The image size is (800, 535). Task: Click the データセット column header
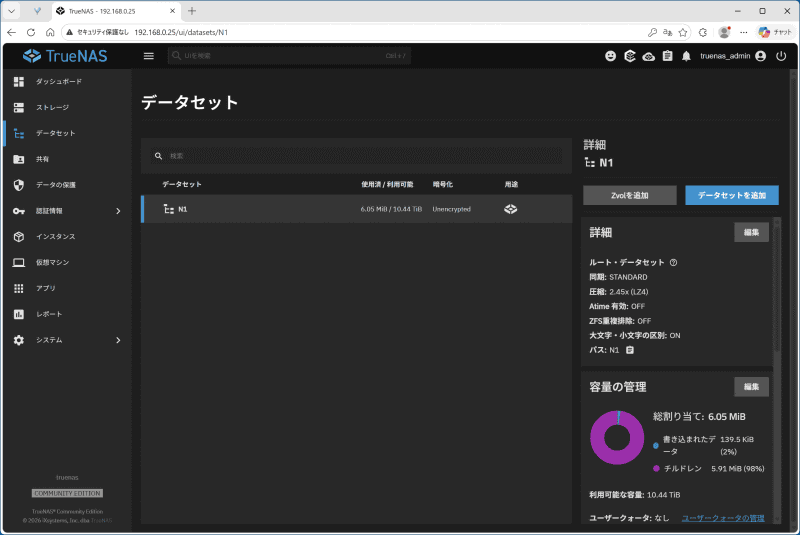(x=182, y=185)
